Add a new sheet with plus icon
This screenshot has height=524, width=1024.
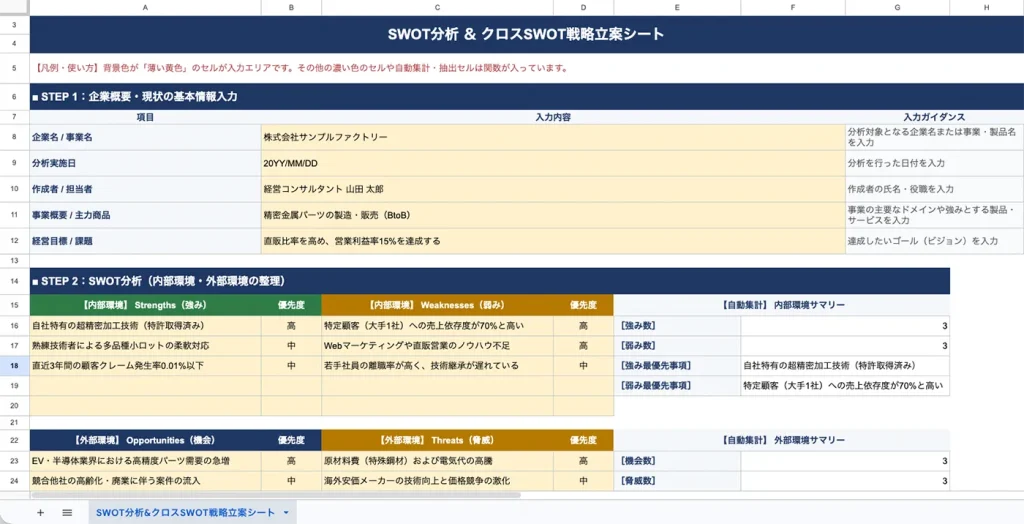tap(40, 513)
